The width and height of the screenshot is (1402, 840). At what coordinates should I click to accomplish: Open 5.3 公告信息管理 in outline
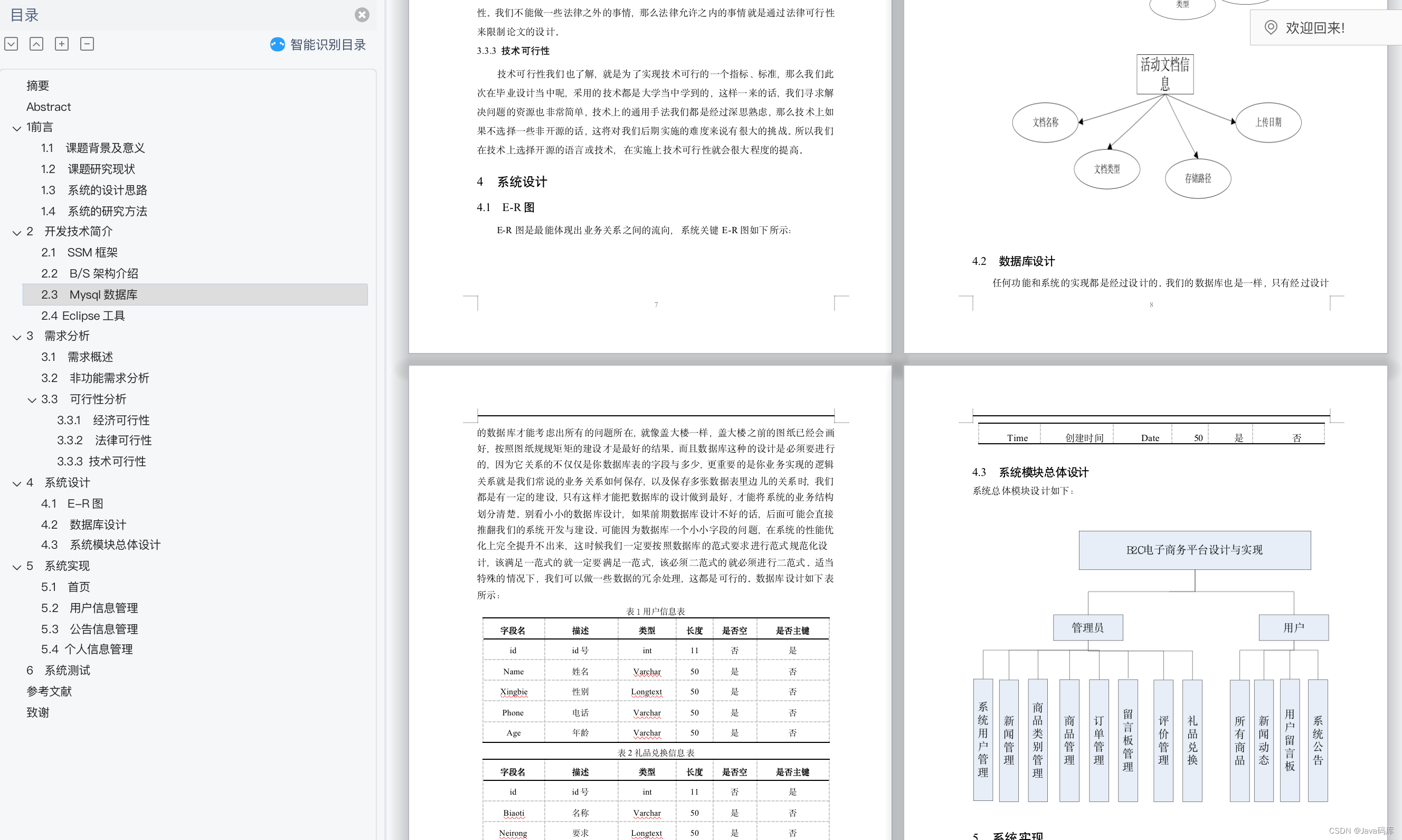(x=89, y=629)
